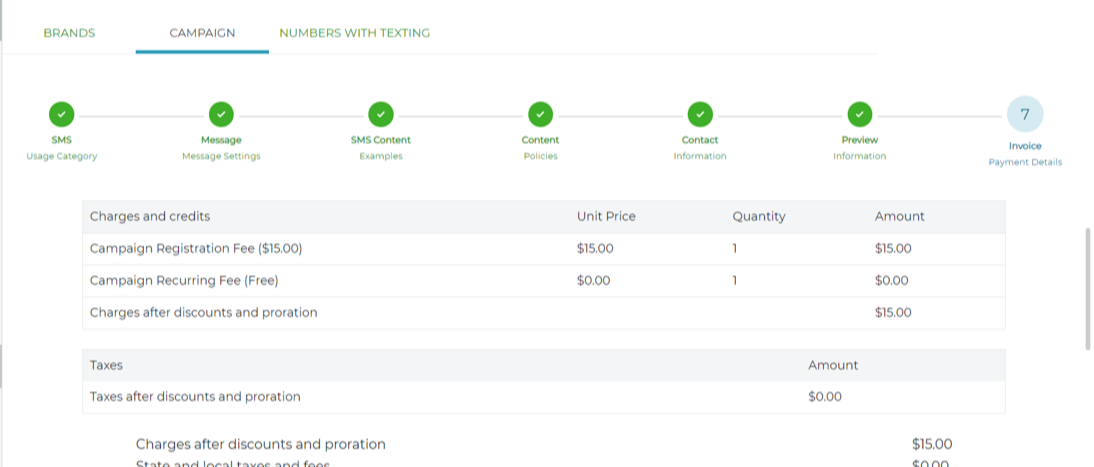Click the Unit Price column header
1094x467 pixels.
click(606, 216)
